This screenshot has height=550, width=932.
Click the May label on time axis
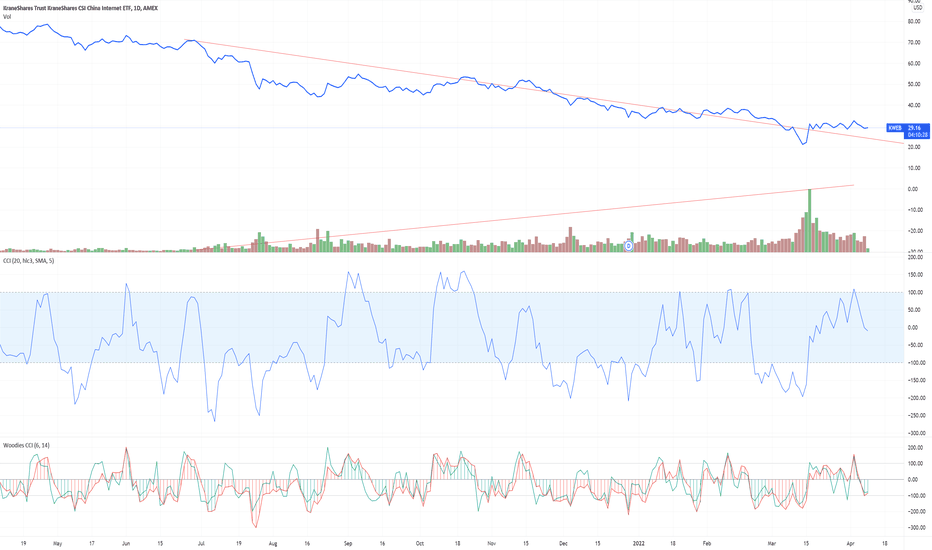point(57,543)
